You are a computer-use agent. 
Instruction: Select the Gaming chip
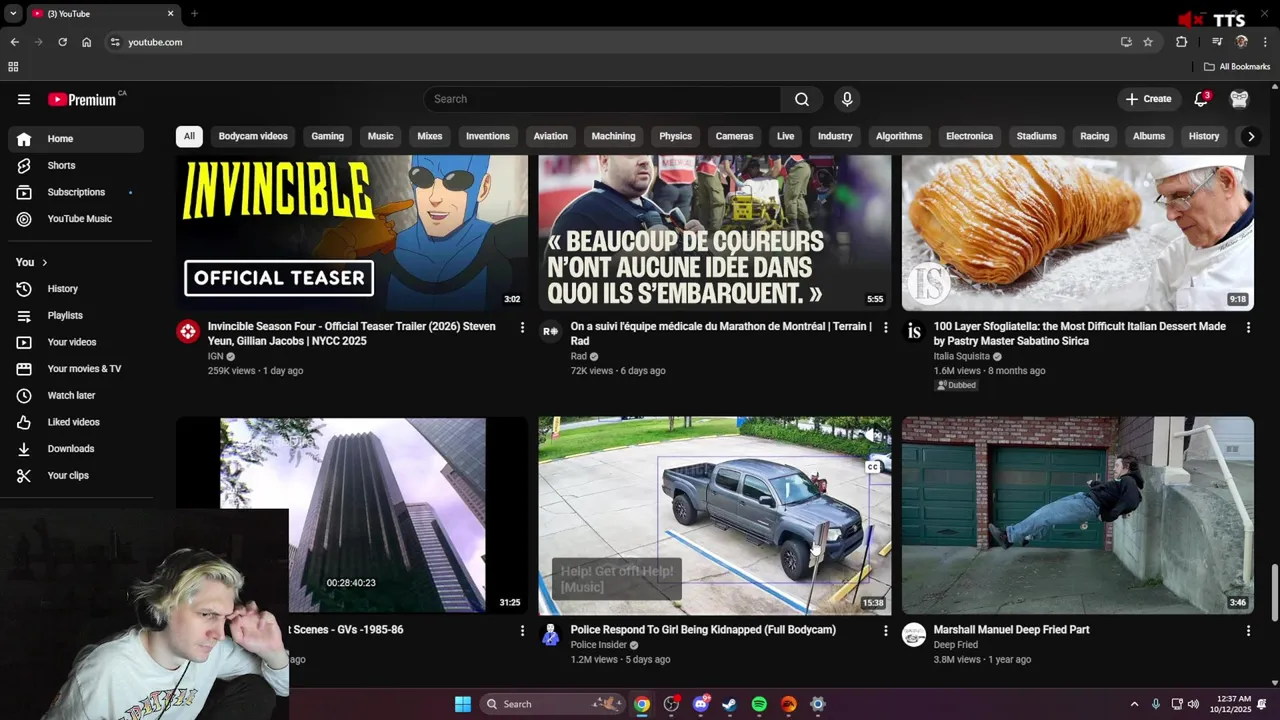coord(327,136)
